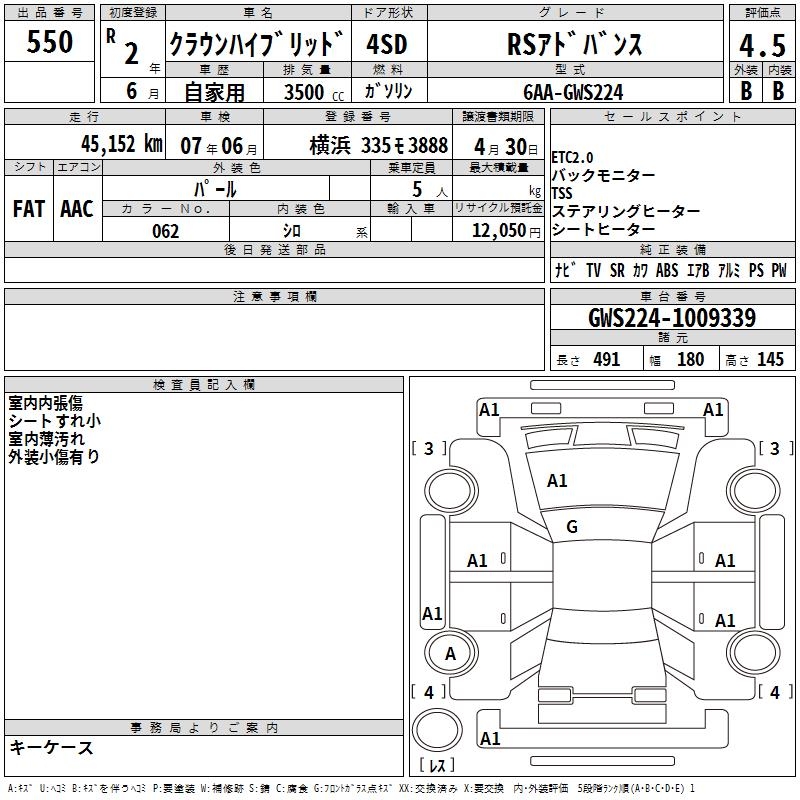This screenshot has width=800, height=800.
Task: Click the evaluation score 4.5
Action: (762, 45)
